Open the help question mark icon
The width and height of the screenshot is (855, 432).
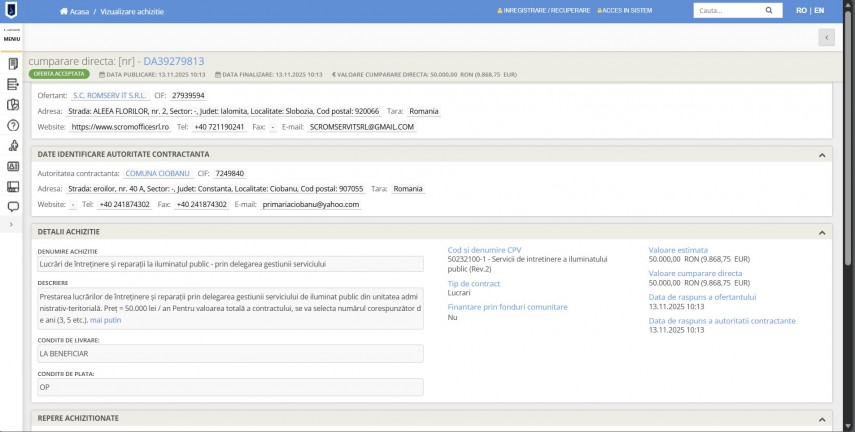13,125
